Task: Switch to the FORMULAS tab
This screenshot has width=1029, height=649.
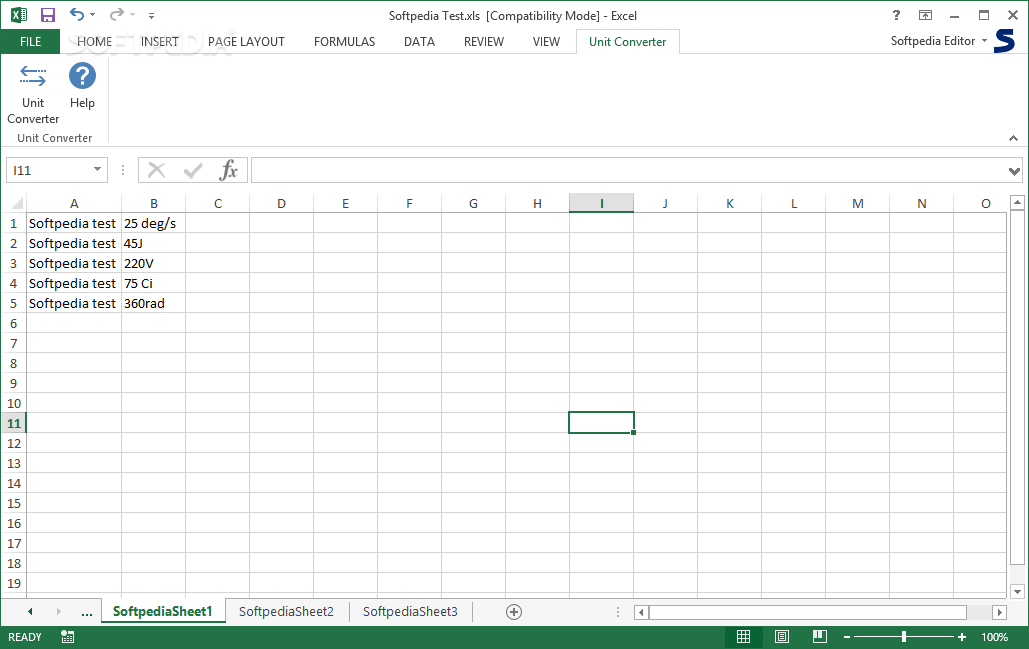Action: tap(345, 41)
